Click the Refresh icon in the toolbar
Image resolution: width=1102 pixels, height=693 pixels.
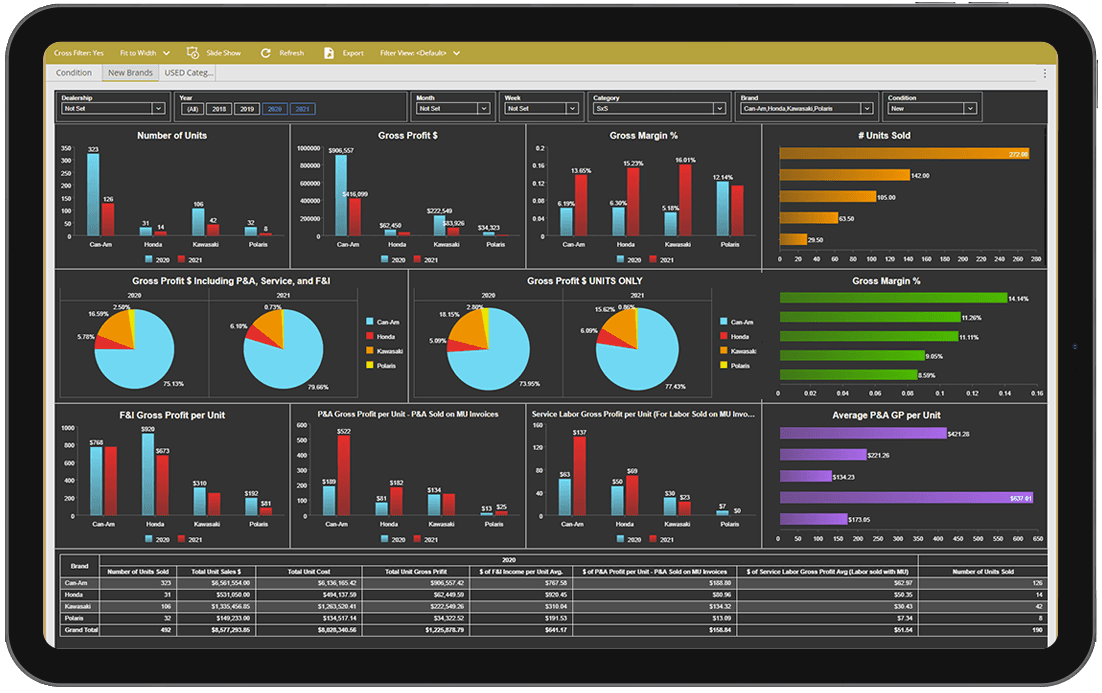point(265,53)
